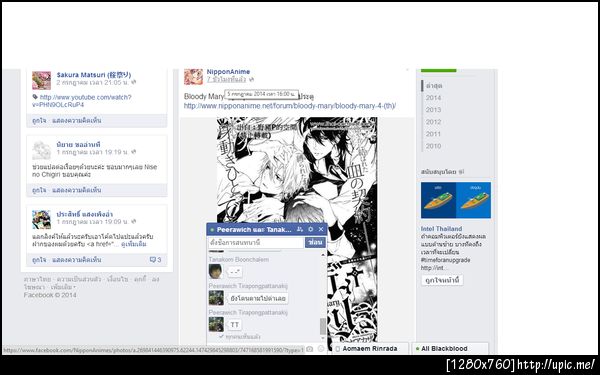Open the comment bubble icon showing 3
This screenshot has width=600, height=375.
click(153, 260)
